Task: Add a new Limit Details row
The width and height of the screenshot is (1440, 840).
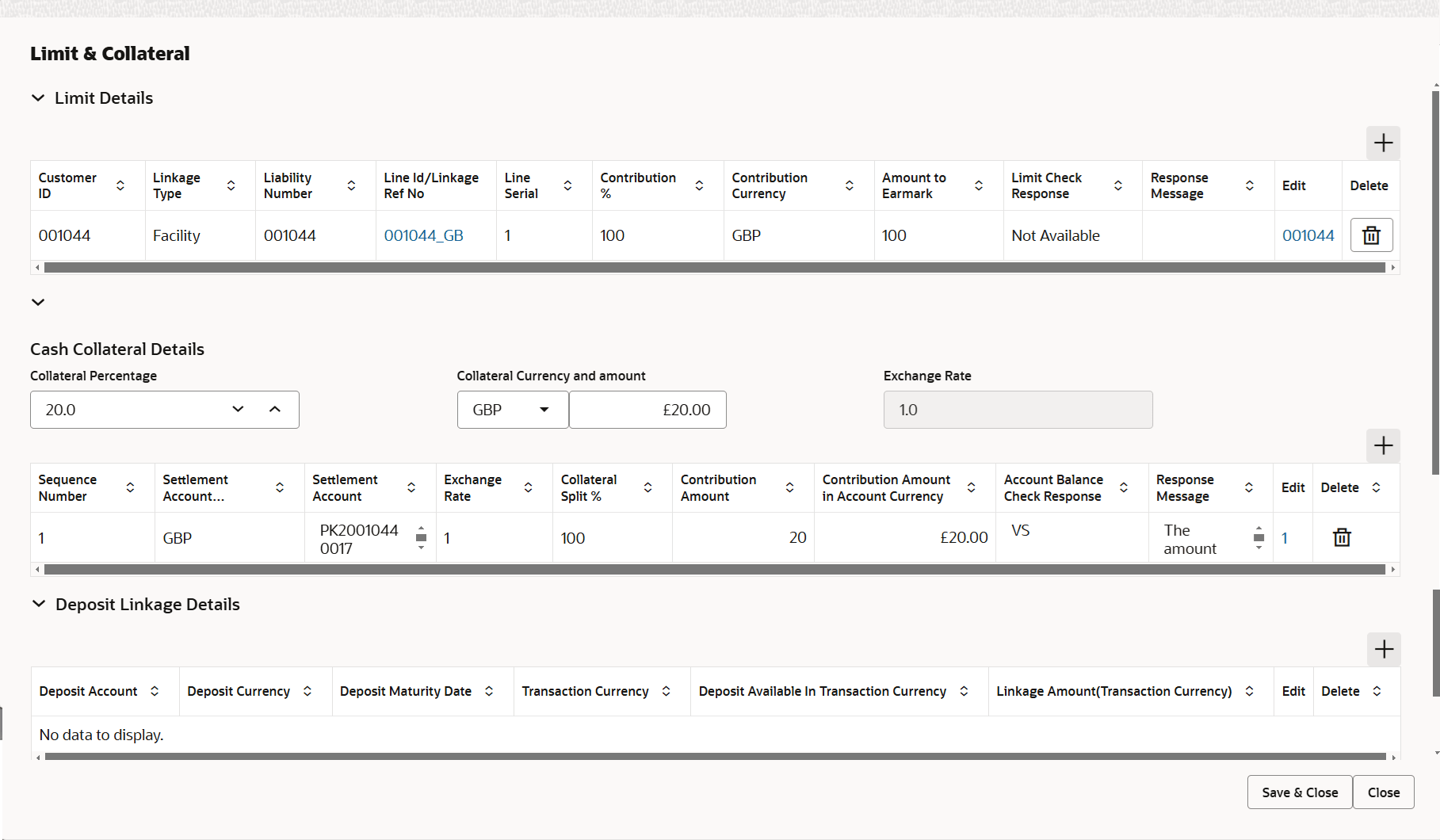Action: coord(1383,143)
